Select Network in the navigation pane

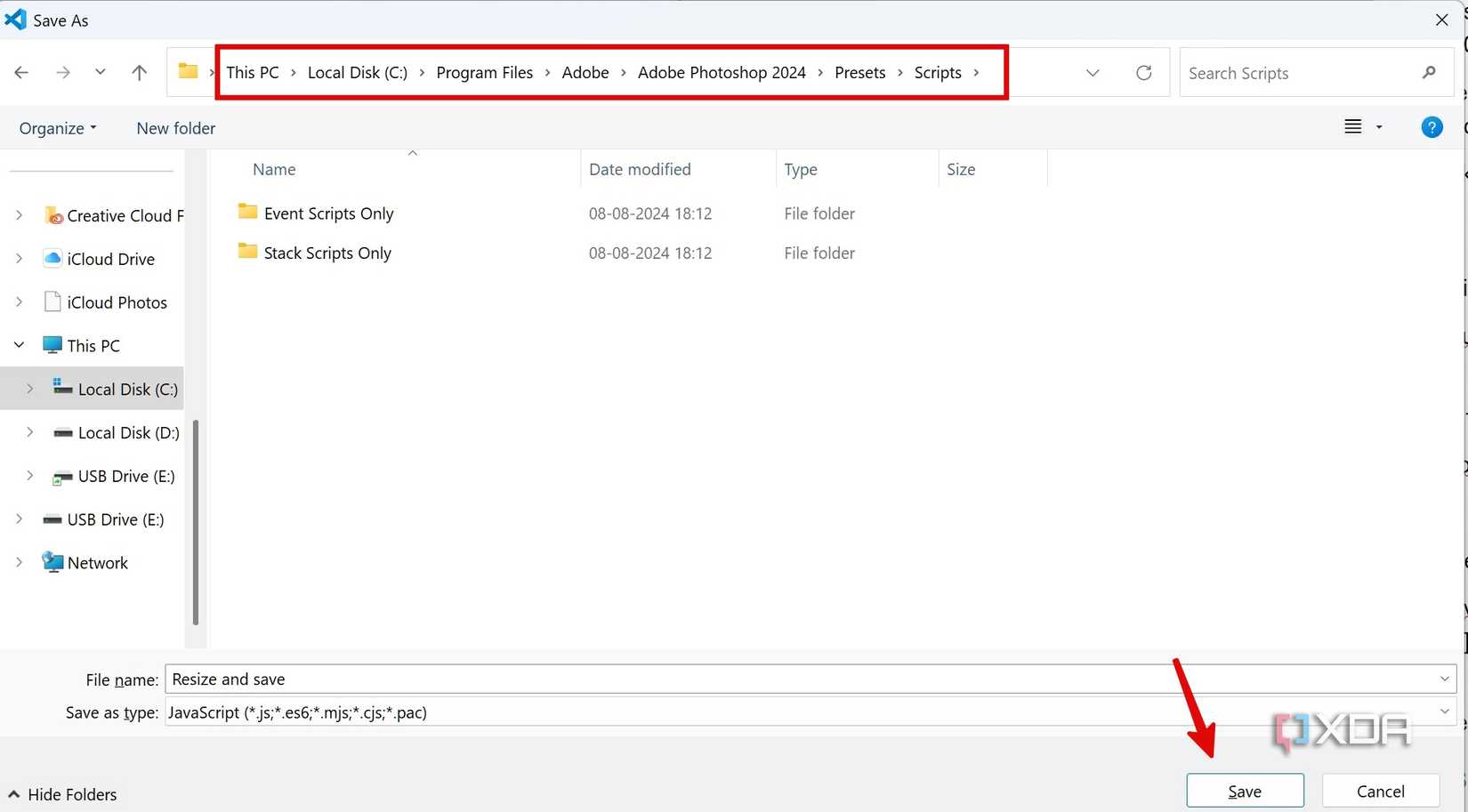[98, 562]
